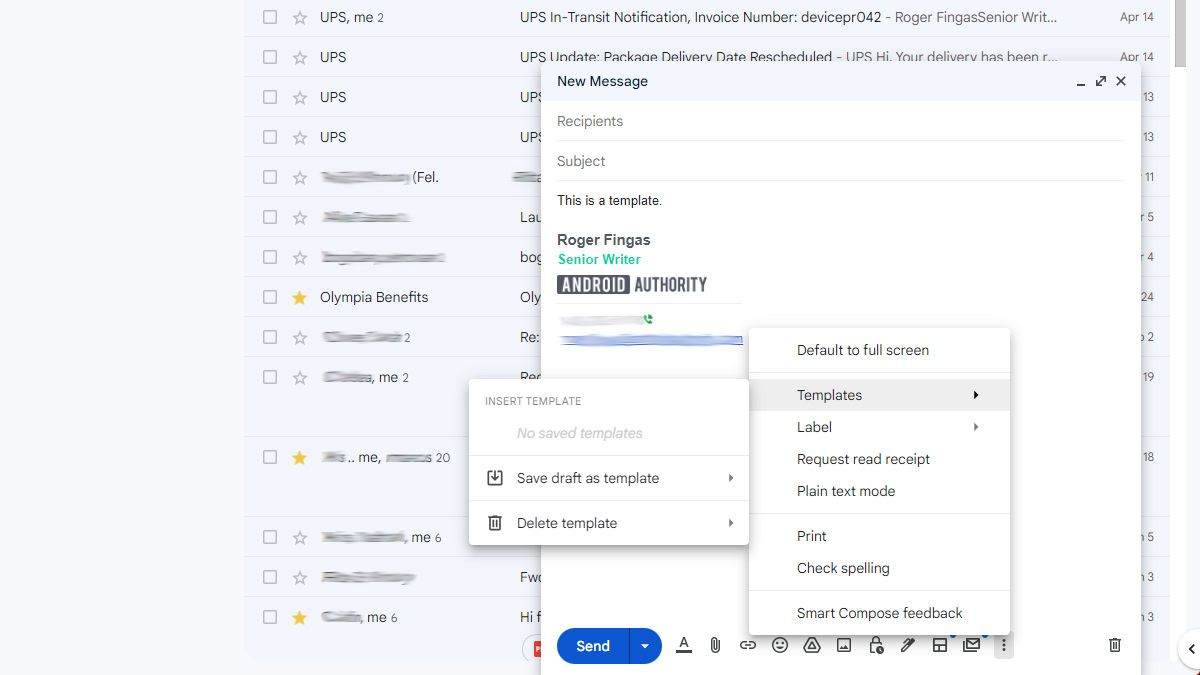Open the Olympia Benefits email row
Viewport: 1200px width, 675px height.
tap(392, 297)
